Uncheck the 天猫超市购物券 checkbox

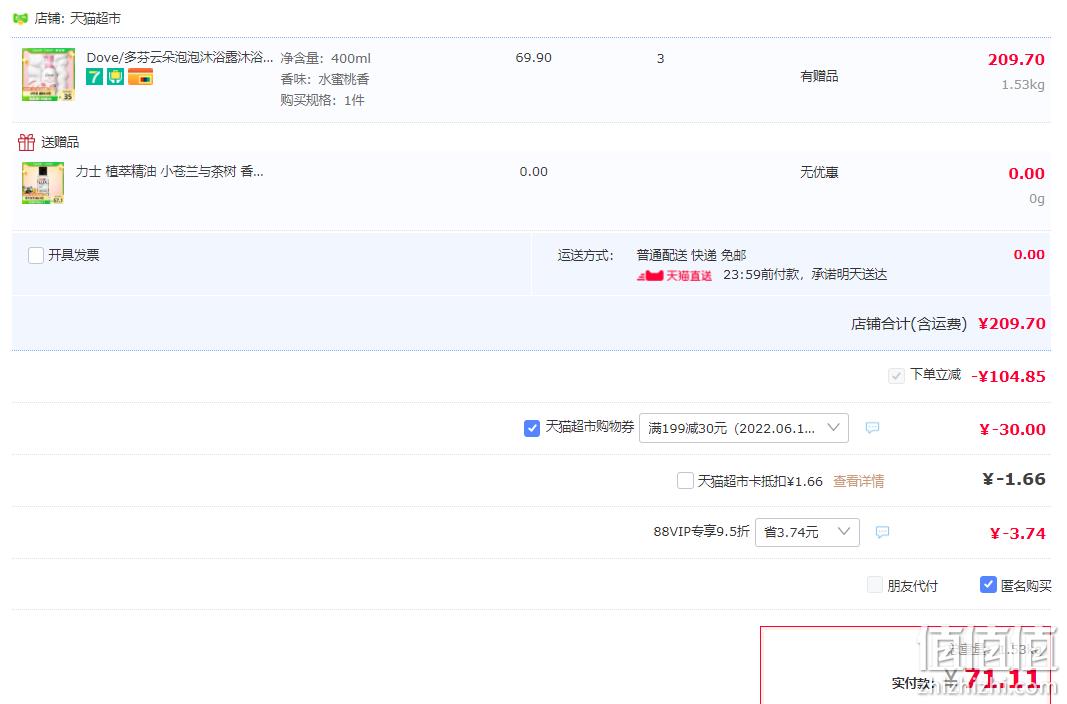tap(532, 428)
